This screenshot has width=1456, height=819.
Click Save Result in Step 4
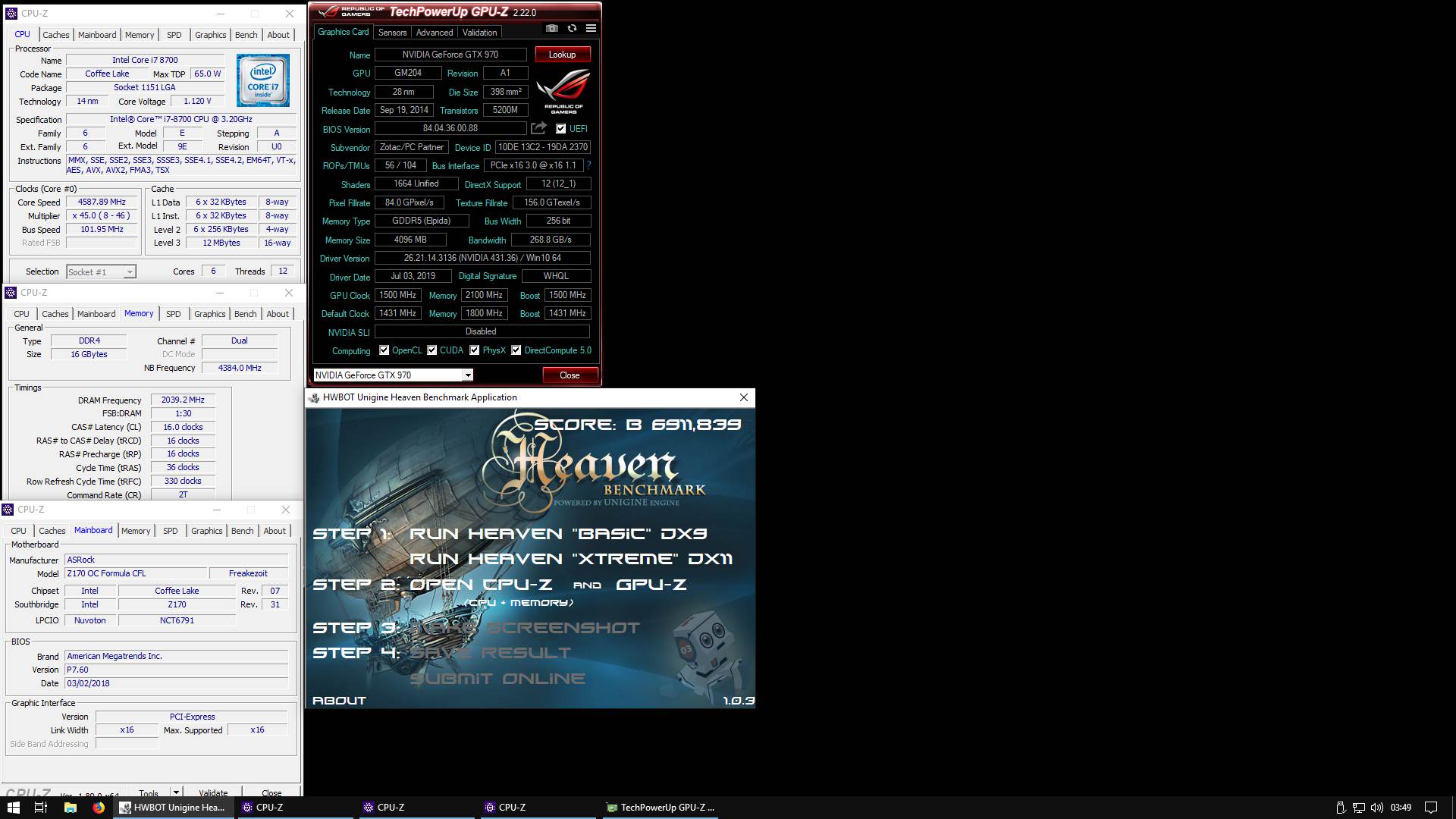(x=490, y=653)
